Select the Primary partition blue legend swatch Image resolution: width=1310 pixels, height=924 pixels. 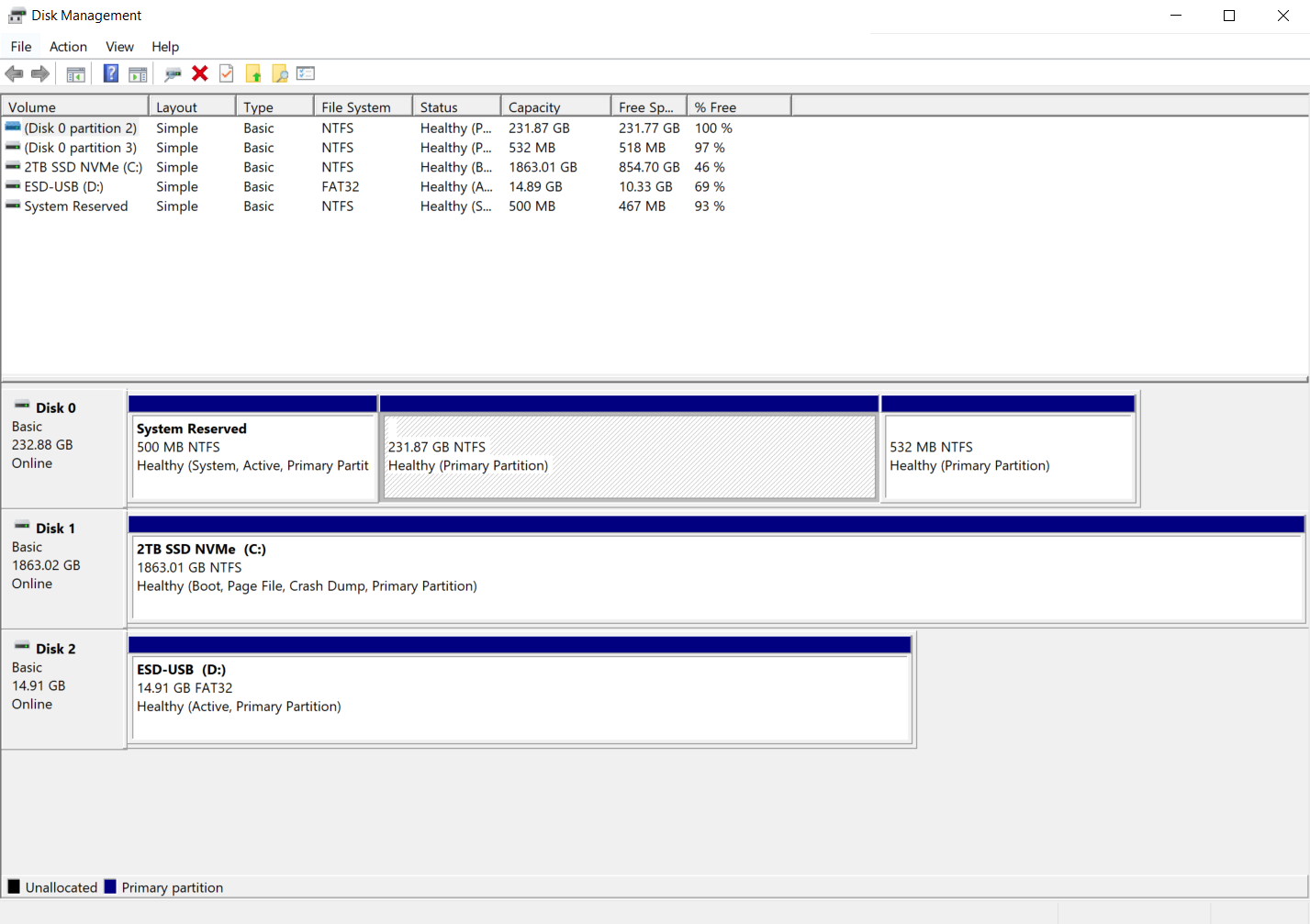click(110, 886)
